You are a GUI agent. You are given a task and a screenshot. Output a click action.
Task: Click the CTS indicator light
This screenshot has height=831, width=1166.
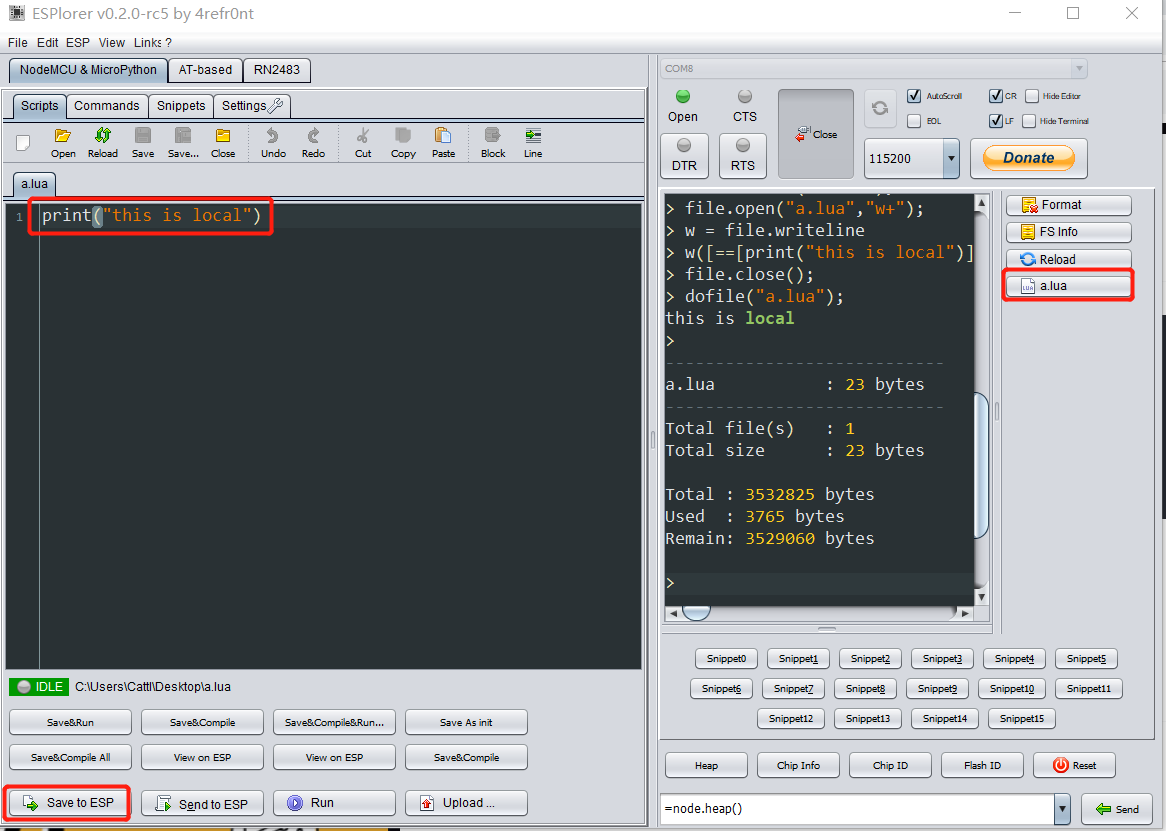point(744,97)
